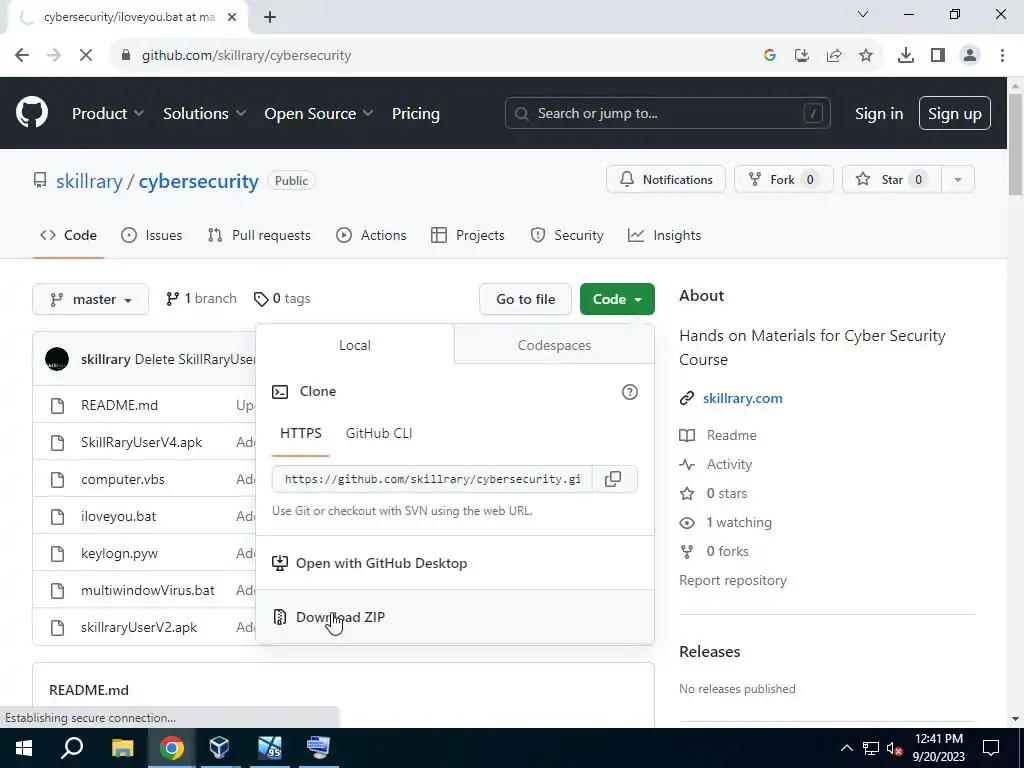
Task: Open a new browser tab
Action: tap(270, 17)
